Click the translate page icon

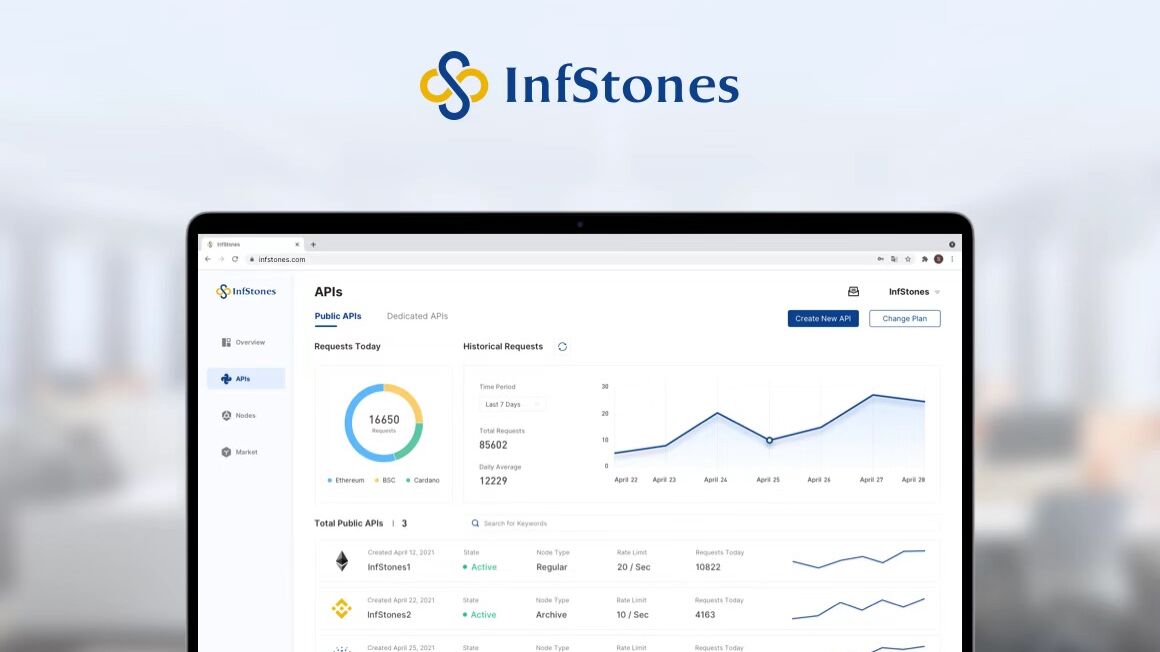(894, 259)
